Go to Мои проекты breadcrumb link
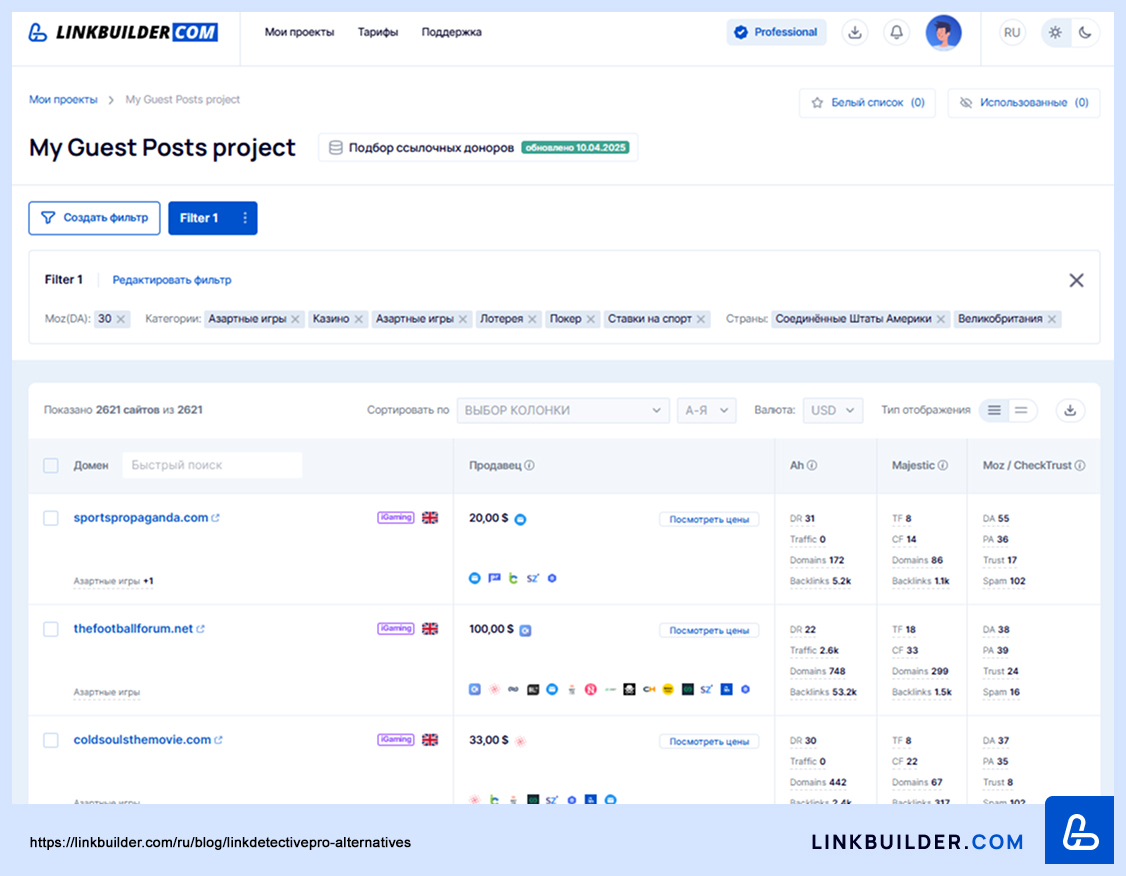The image size is (1126, 876). tap(62, 100)
